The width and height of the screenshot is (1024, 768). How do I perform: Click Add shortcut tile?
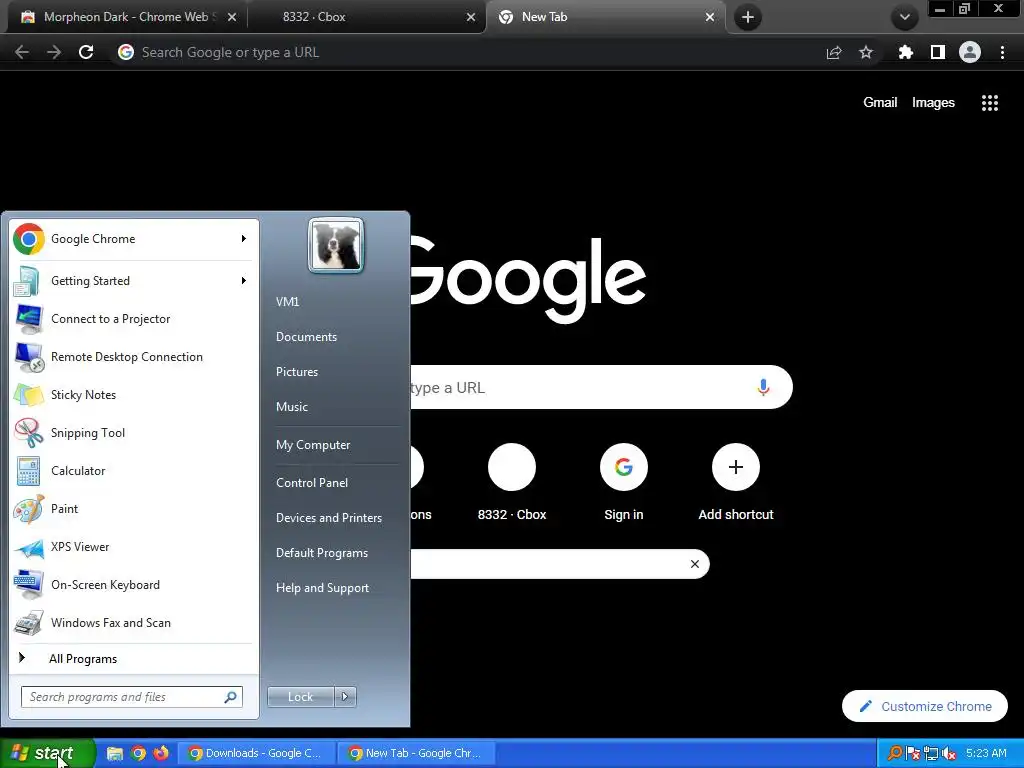click(x=736, y=482)
